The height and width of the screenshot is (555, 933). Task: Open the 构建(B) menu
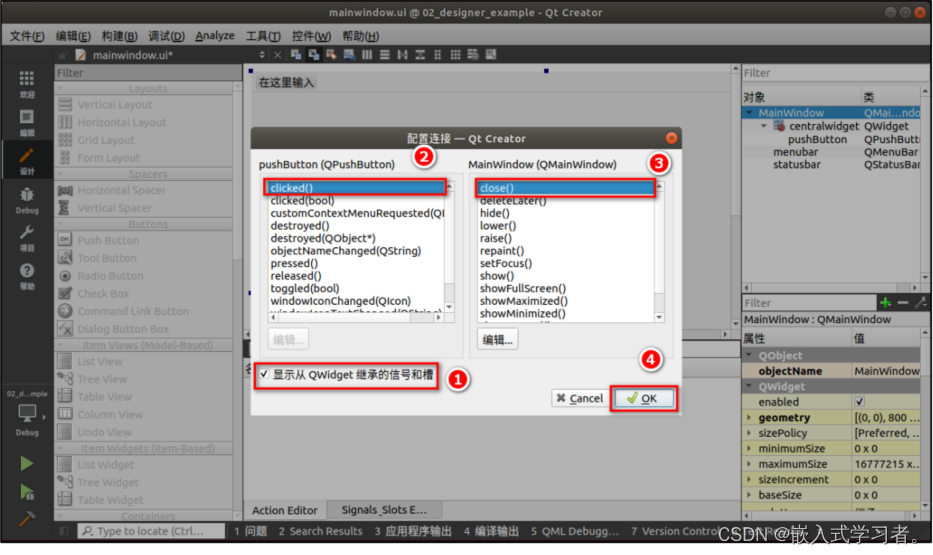coord(120,36)
